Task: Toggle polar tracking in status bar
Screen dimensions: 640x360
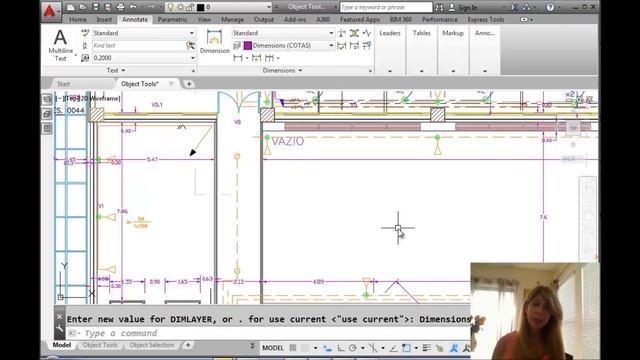Action: [353, 348]
